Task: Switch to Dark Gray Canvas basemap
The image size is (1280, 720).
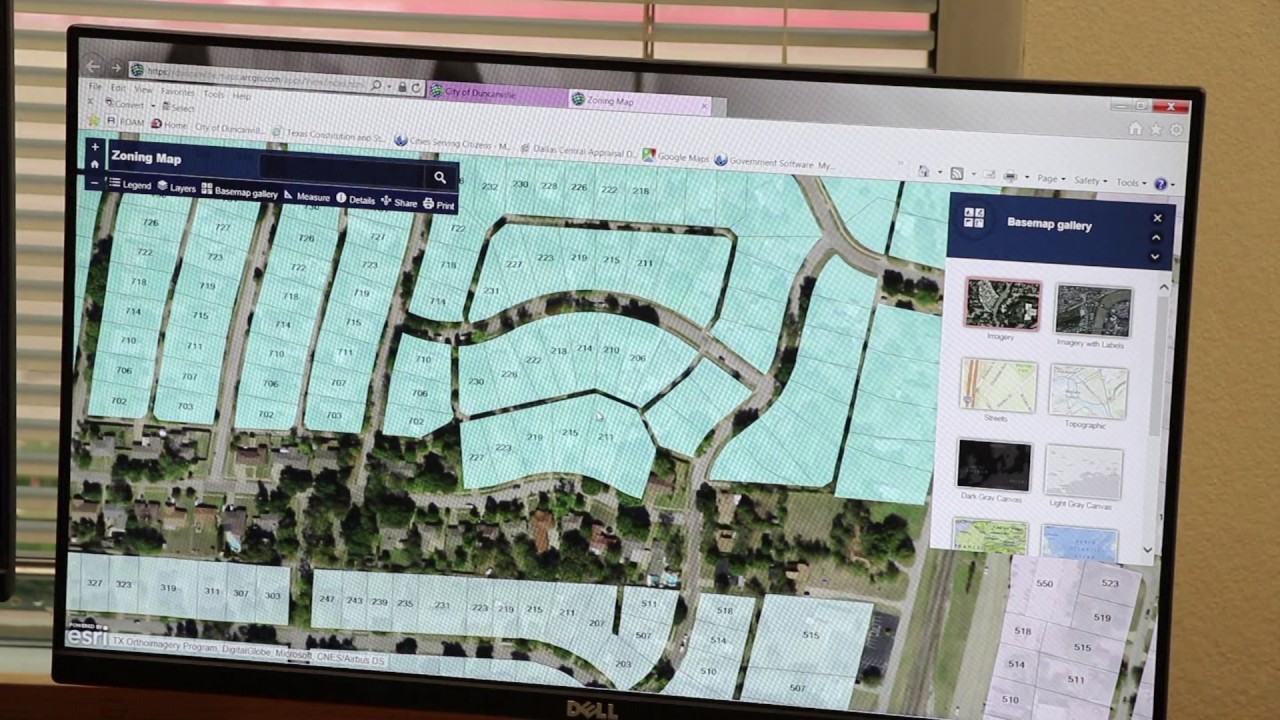Action: coord(993,466)
